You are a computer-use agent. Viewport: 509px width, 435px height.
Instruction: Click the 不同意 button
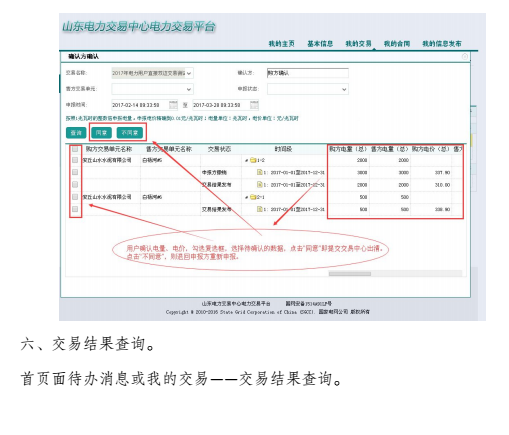pos(130,133)
